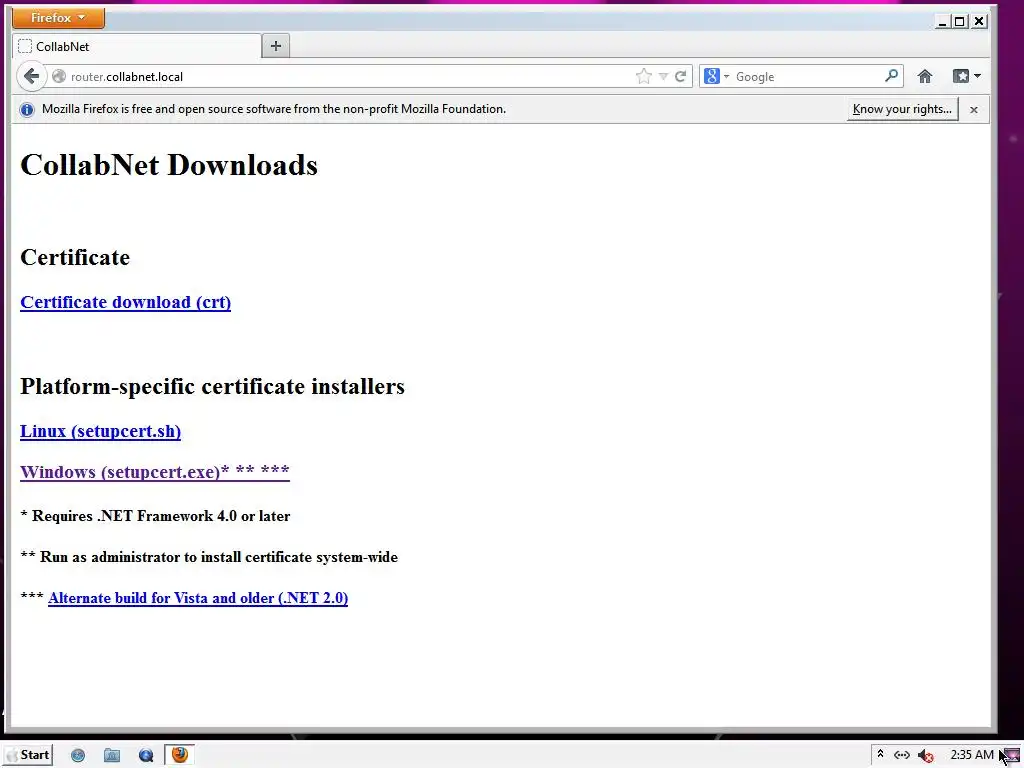This screenshot has width=1024, height=768.
Task: Open the Start menu
Action: pos(28,755)
